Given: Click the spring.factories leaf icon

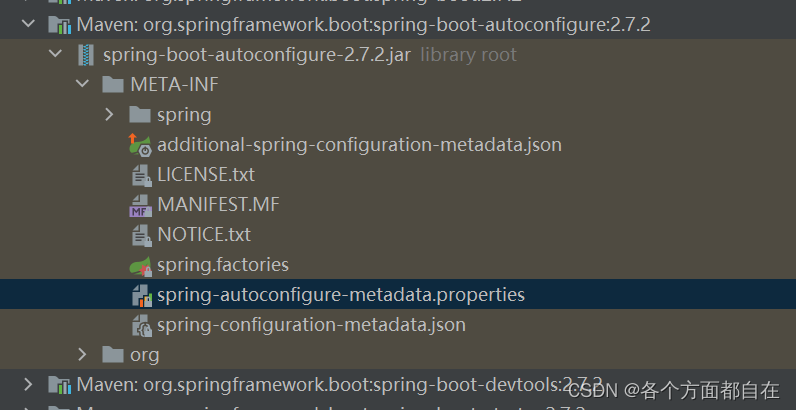Looking at the screenshot, I should tap(141, 265).
